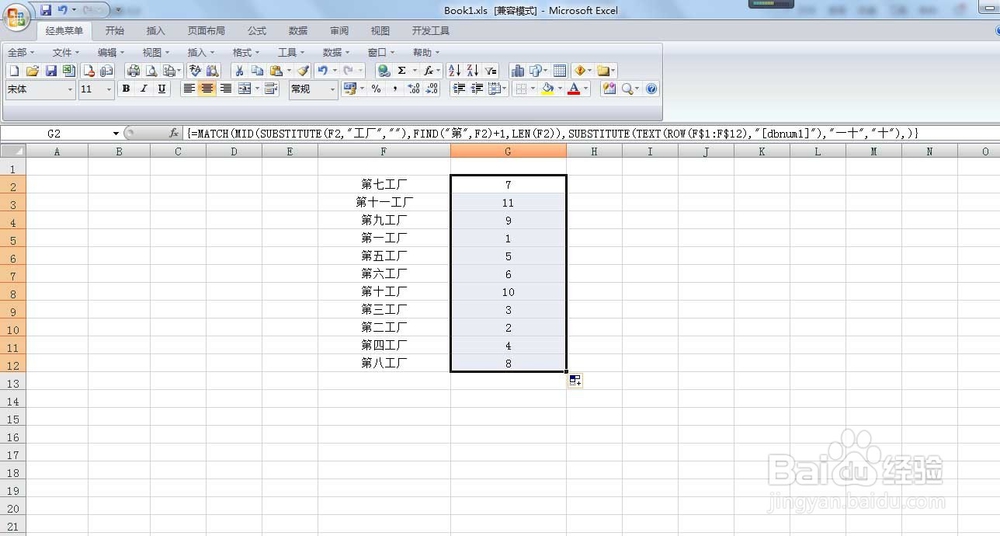The image size is (1000, 536).
Task: Toggle italic formatting
Action: pyautogui.click(x=144, y=89)
